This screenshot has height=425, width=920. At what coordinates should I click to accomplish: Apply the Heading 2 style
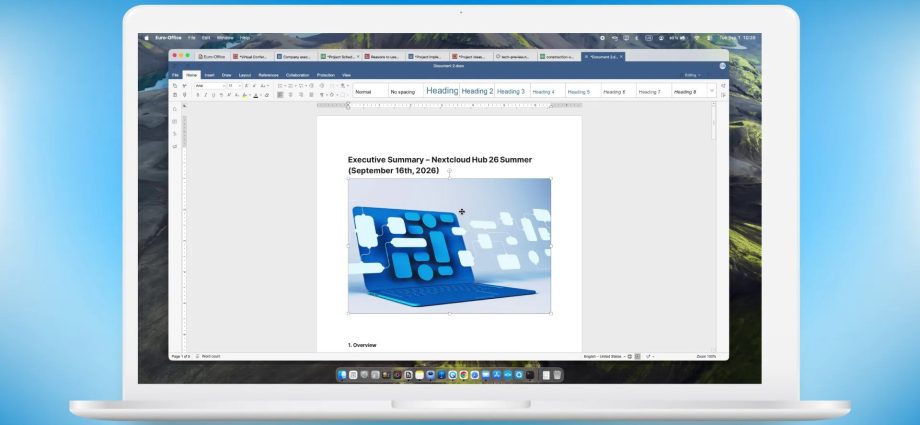476,92
